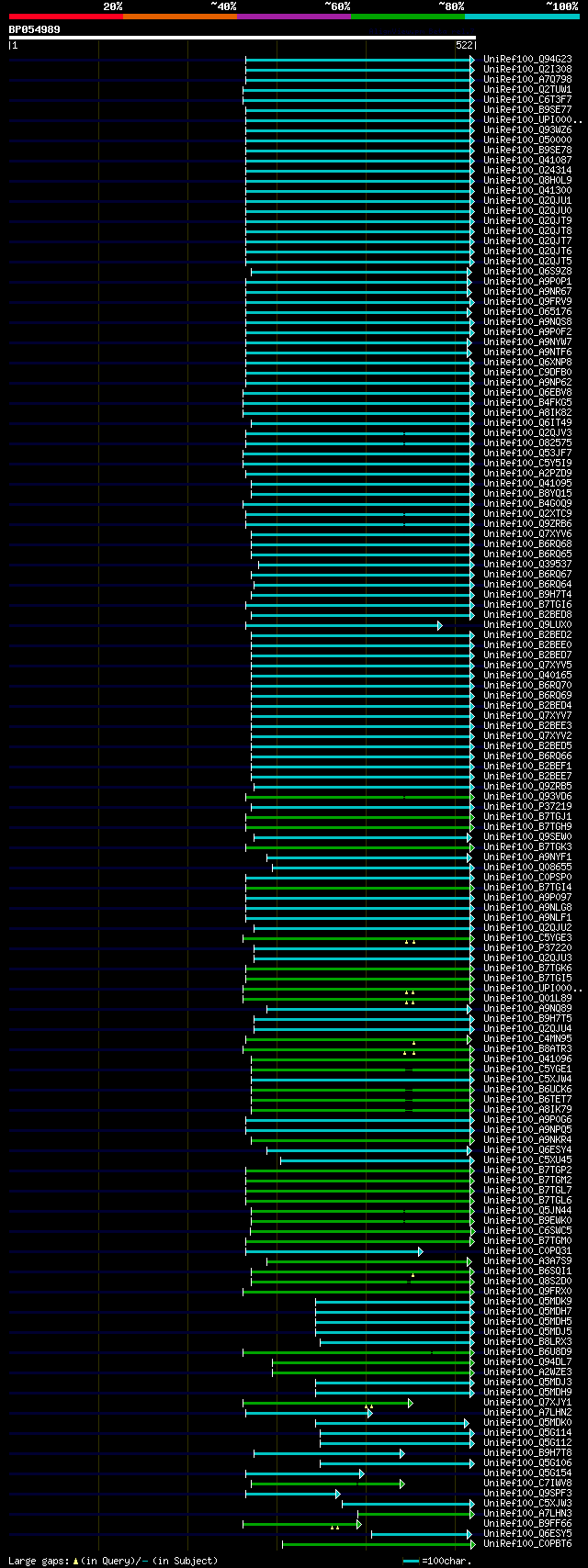
Task: Select hit label UniRef100_A2PZD9
Action: pyautogui.click(x=527, y=474)
